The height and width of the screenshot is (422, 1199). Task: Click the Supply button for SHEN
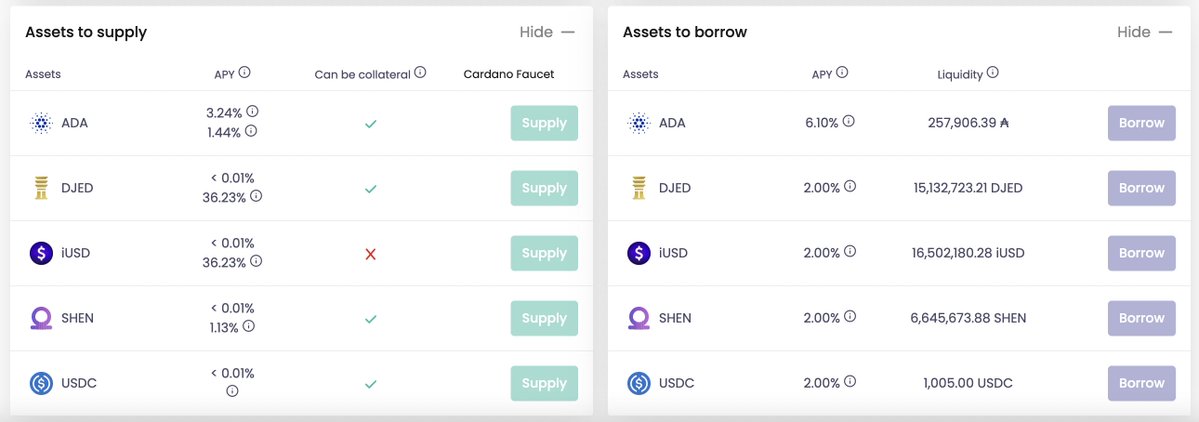(544, 318)
